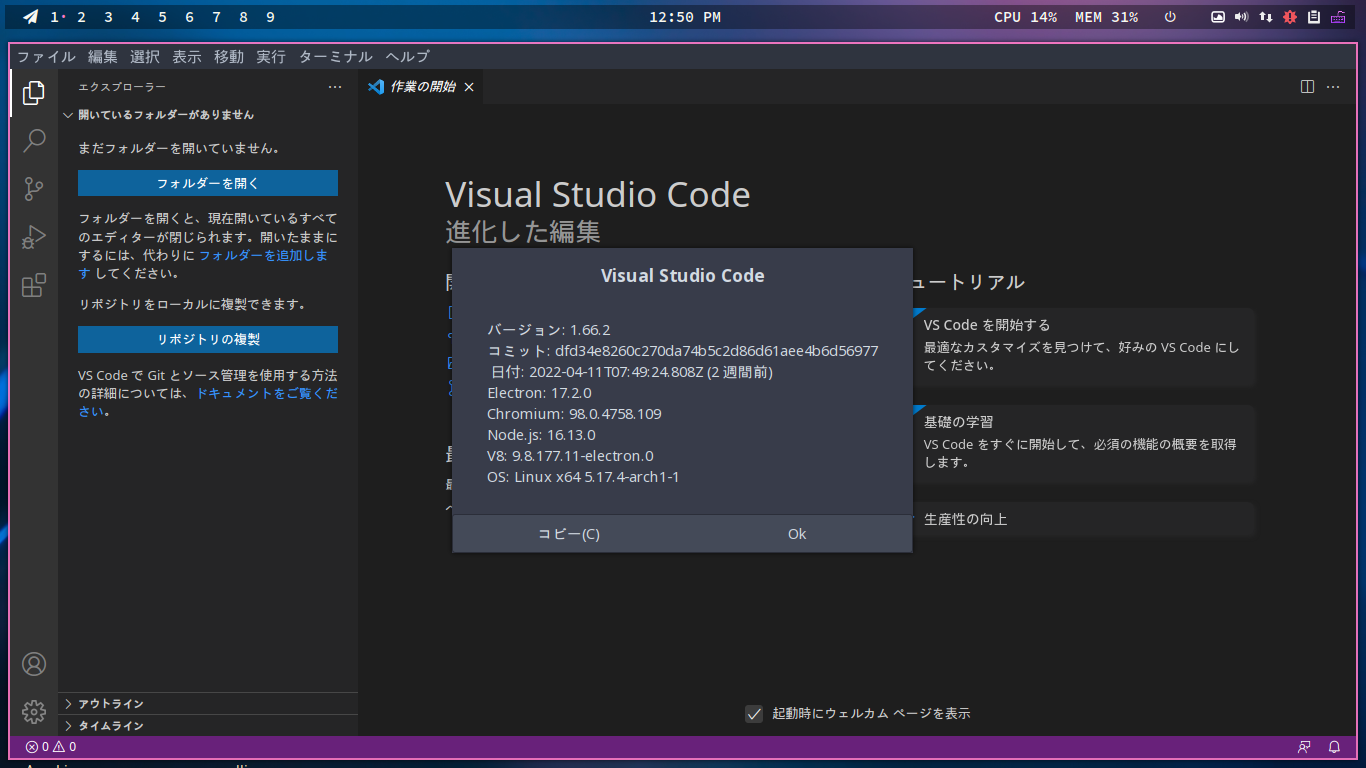Switch to workspace 9

(x=270, y=17)
